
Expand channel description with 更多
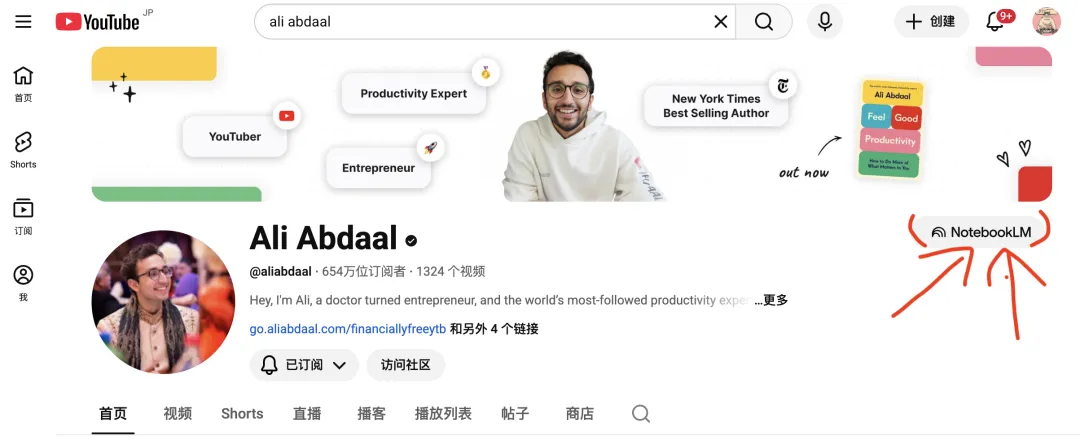point(771,300)
